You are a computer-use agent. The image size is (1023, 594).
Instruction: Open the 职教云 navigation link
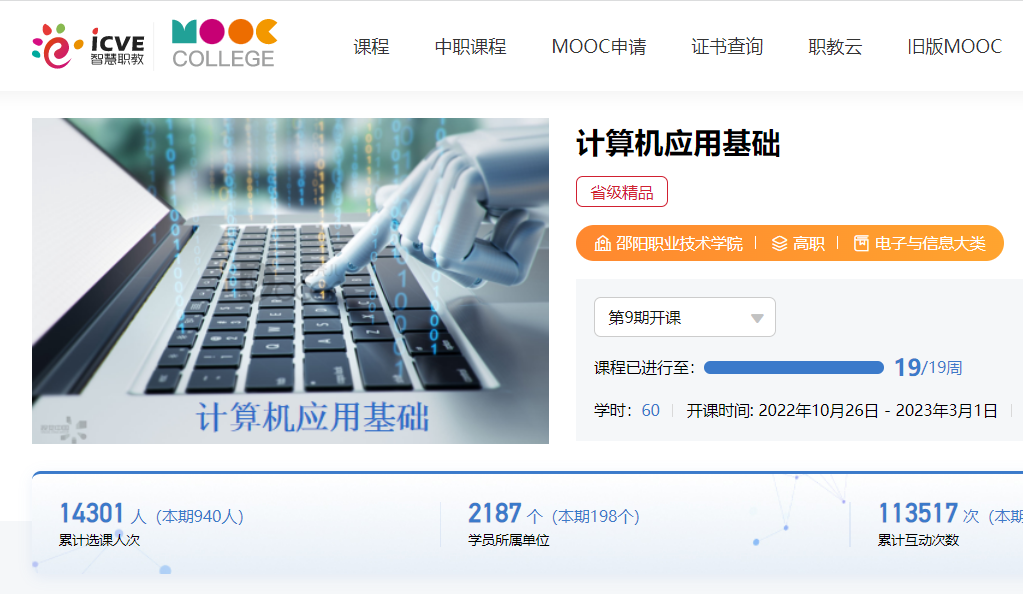835,46
